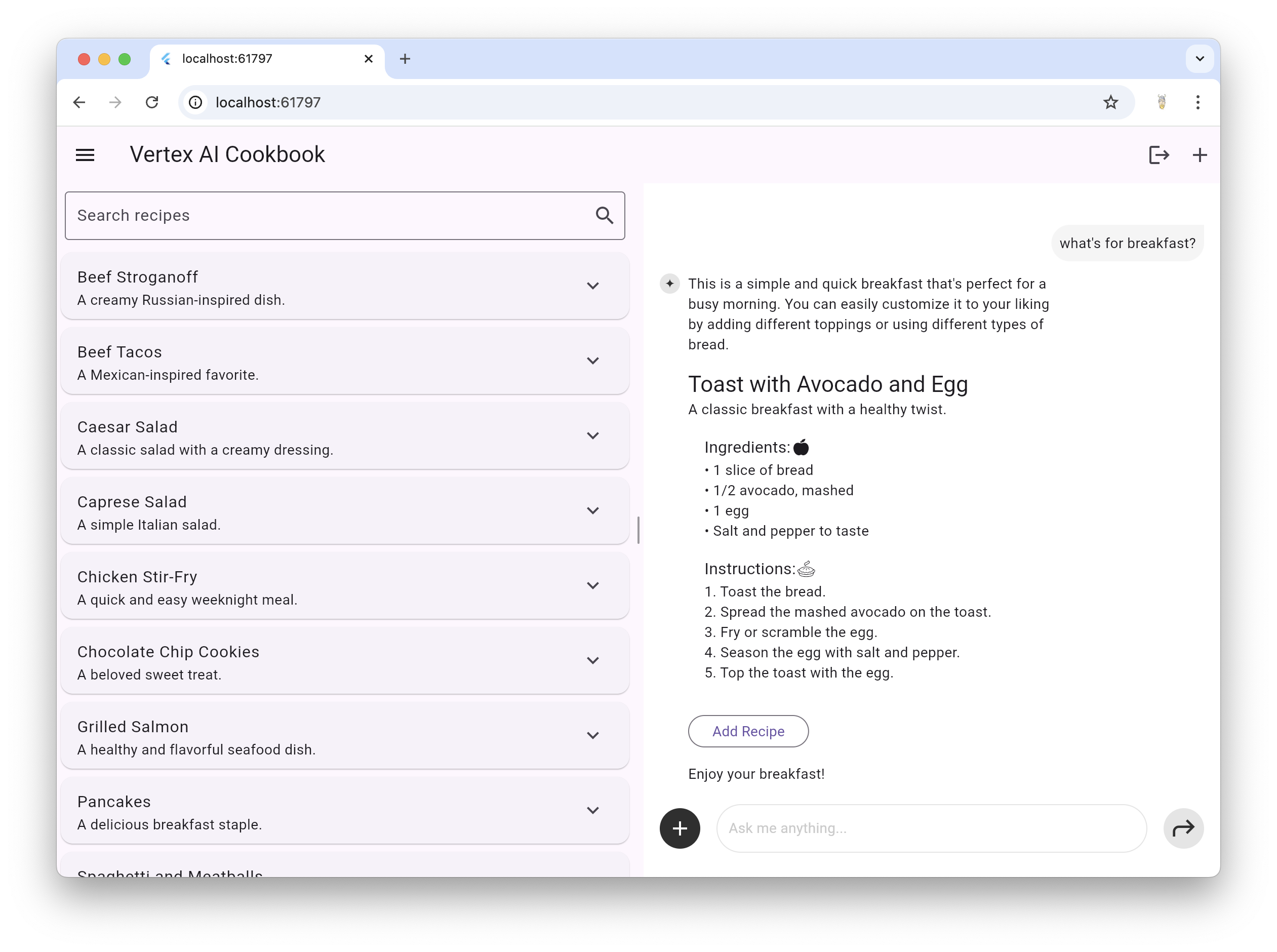The height and width of the screenshot is (952, 1277).
Task: Click the AI sparkle avatar icon
Action: pyautogui.click(x=669, y=284)
